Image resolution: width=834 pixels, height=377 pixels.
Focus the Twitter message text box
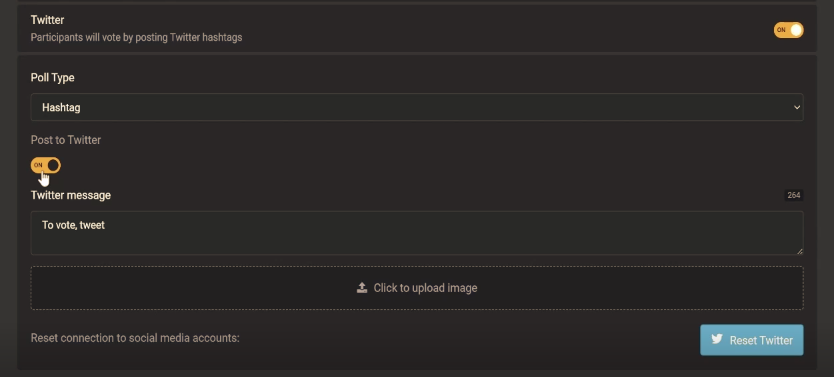point(417,233)
